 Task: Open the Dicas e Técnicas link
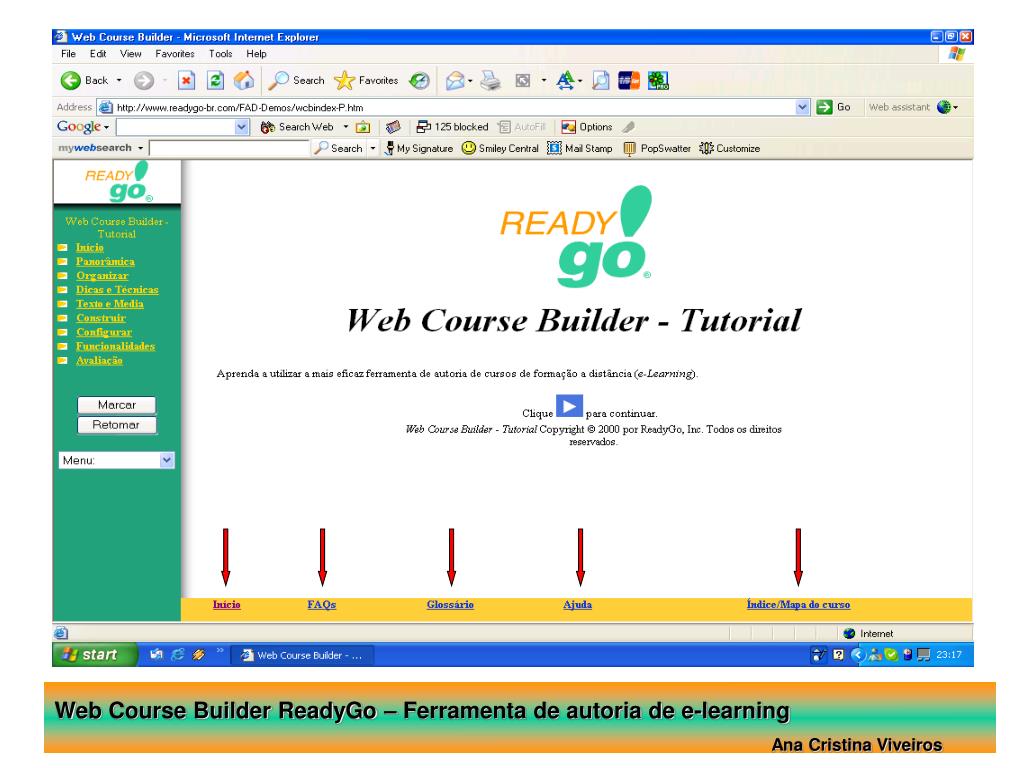tap(117, 289)
